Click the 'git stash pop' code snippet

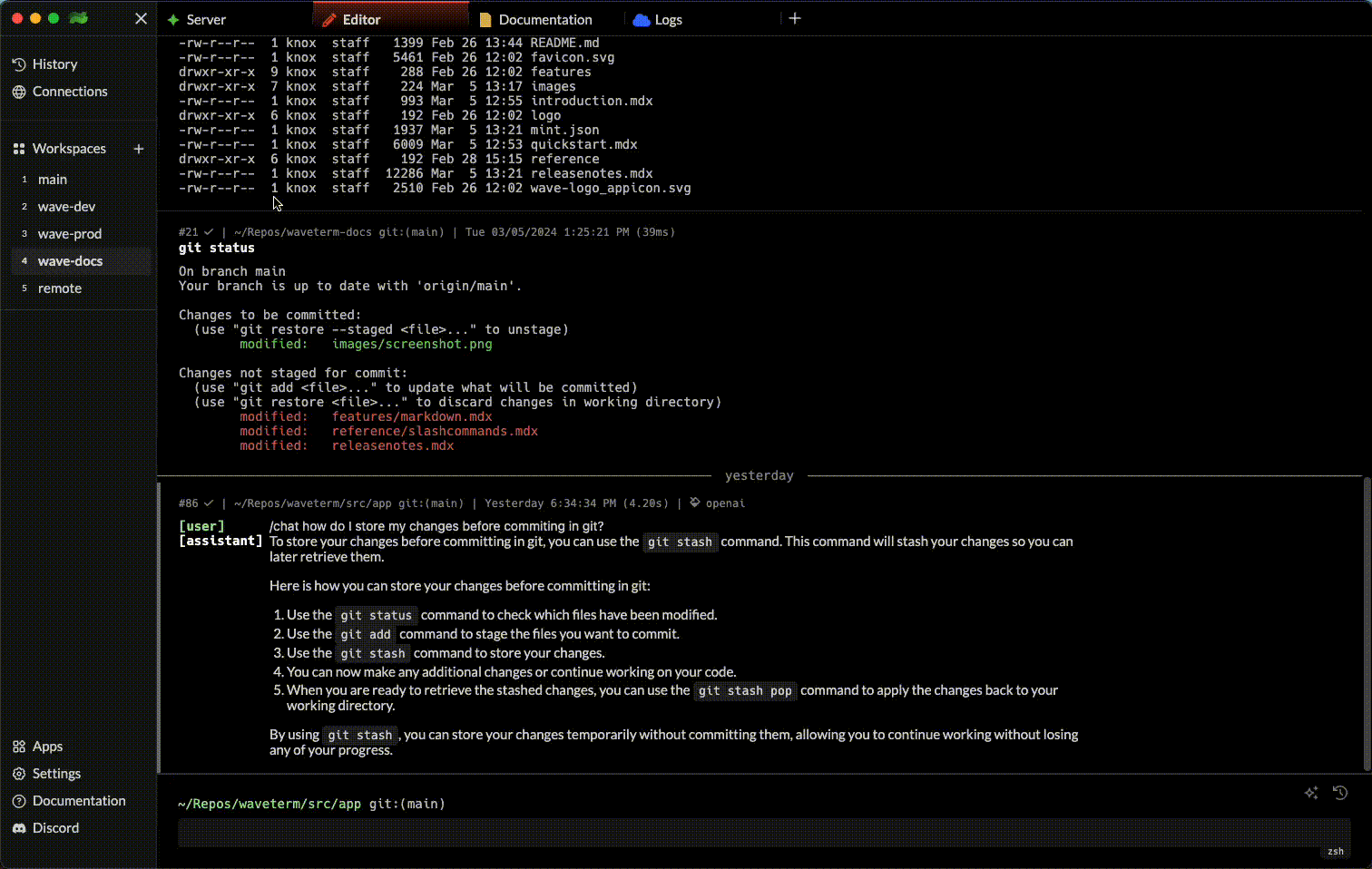tap(745, 690)
